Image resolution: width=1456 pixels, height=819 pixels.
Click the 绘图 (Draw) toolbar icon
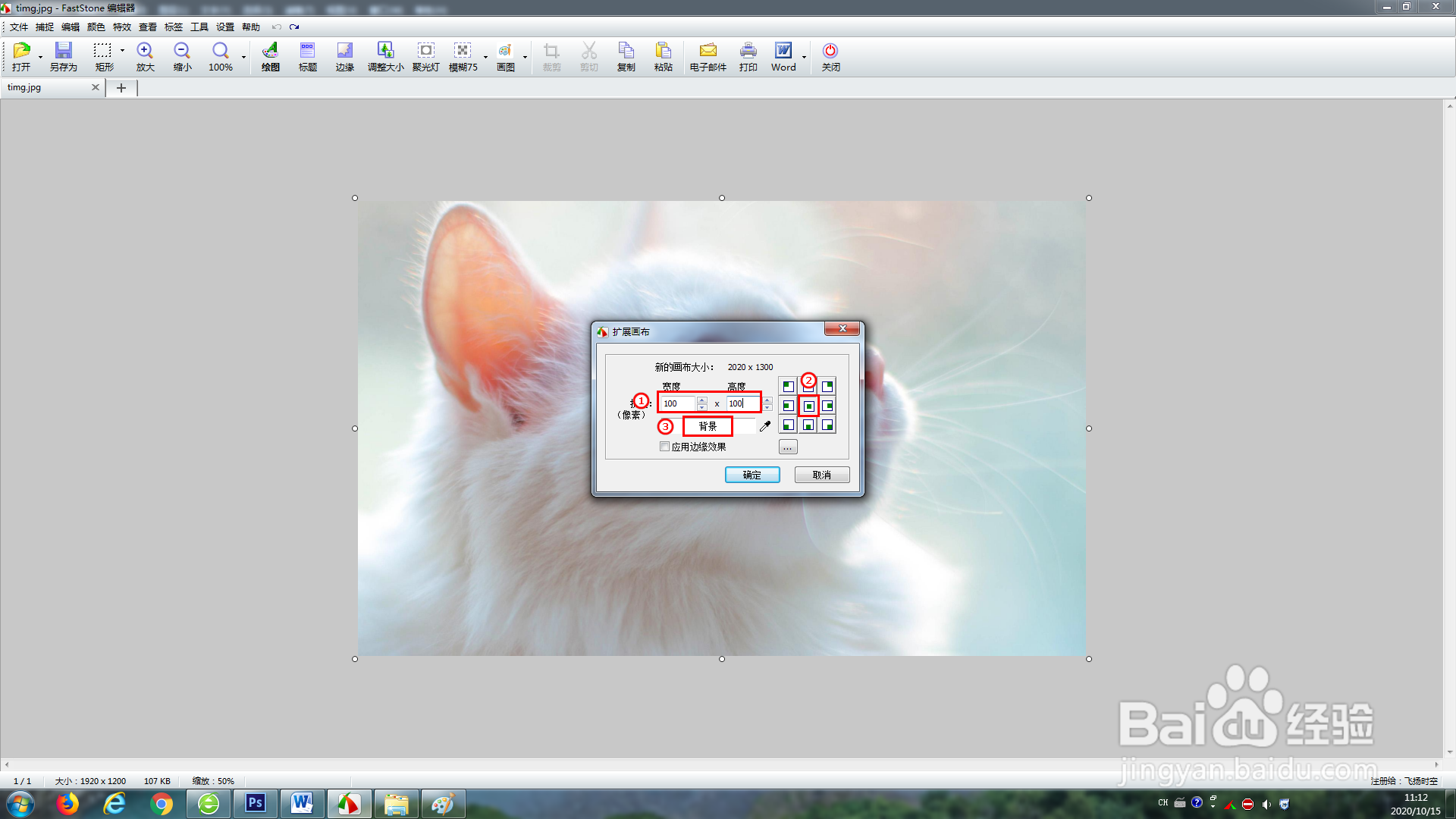(270, 56)
